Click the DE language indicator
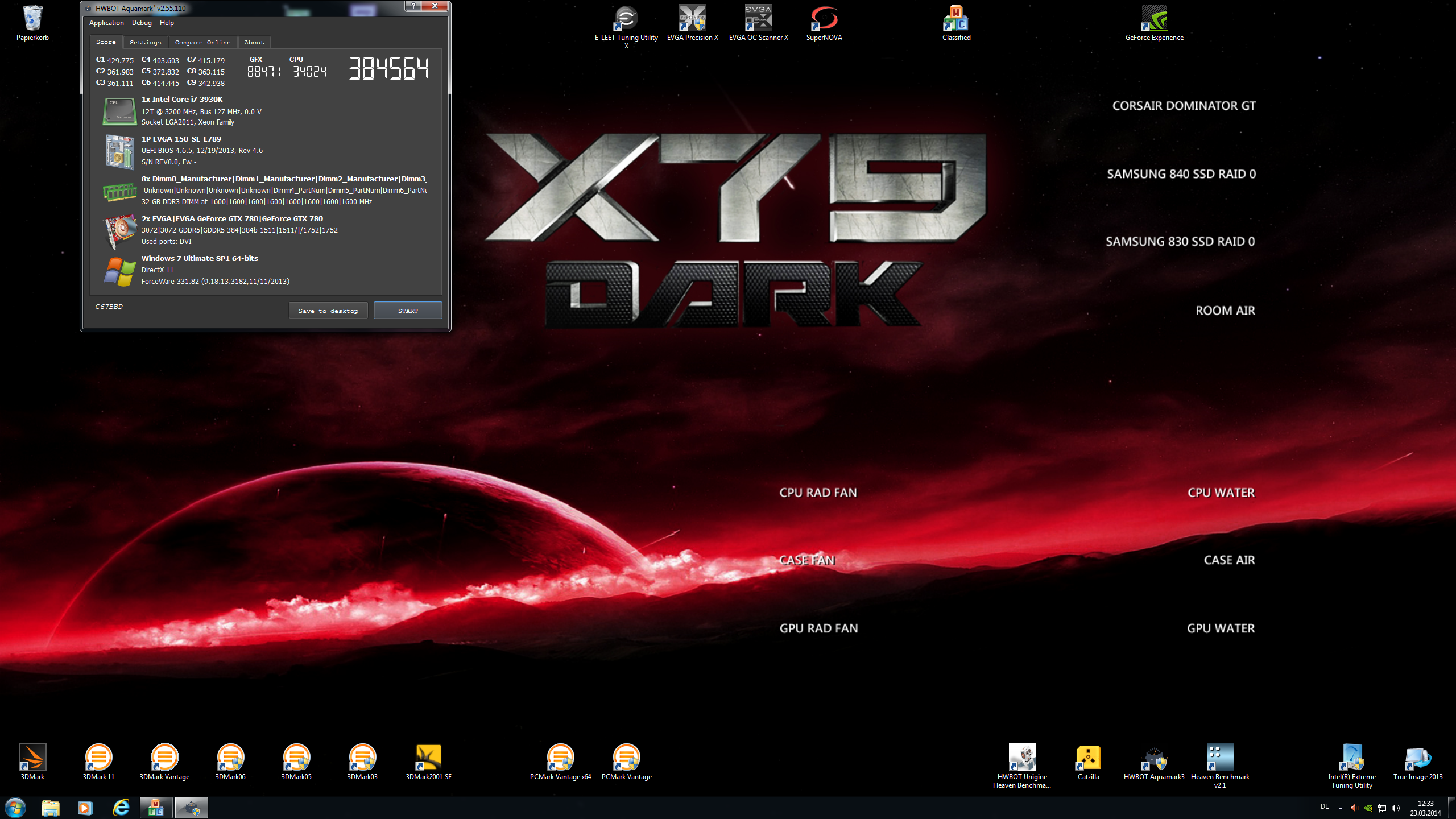Screen dimensions: 1456x819 click(1325, 807)
